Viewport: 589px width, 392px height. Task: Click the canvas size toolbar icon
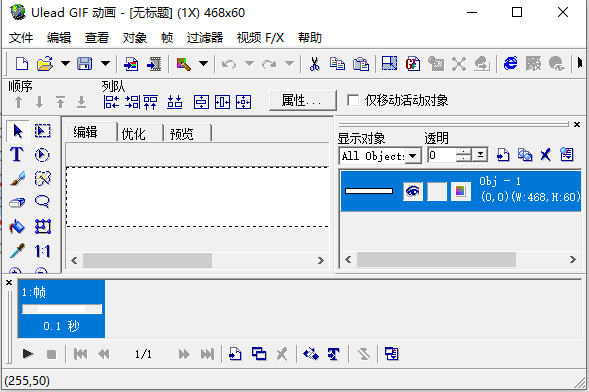390,63
